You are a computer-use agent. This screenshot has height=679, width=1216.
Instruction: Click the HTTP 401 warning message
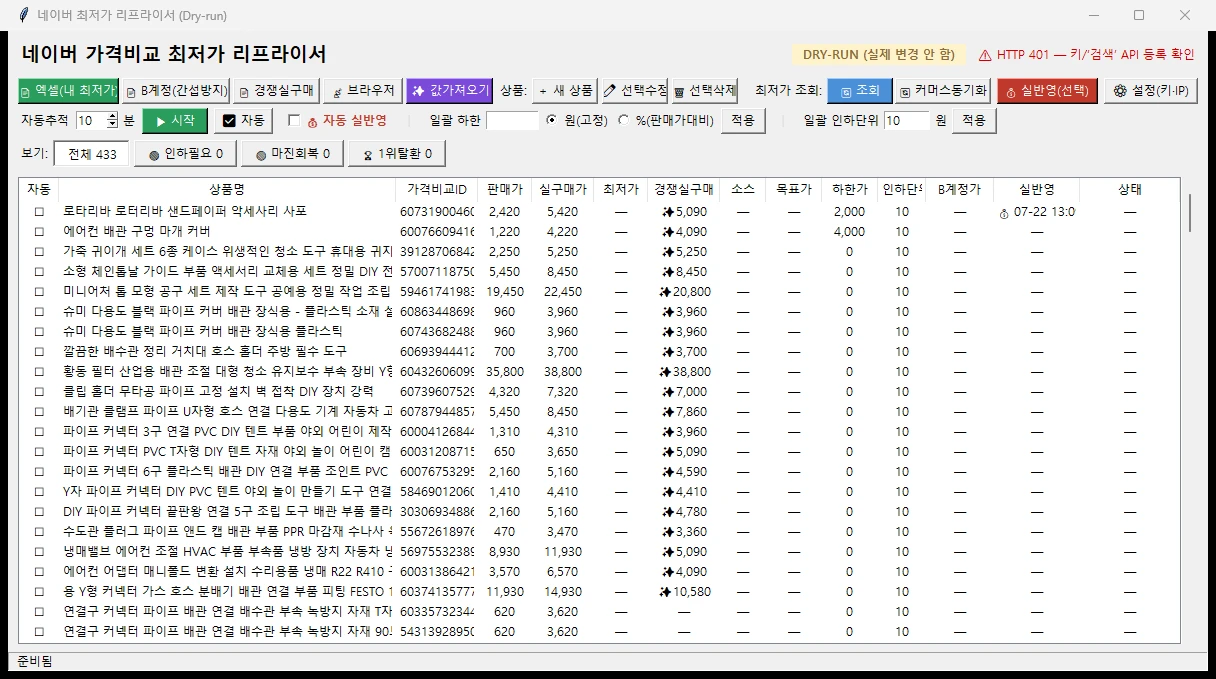[1086, 55]
